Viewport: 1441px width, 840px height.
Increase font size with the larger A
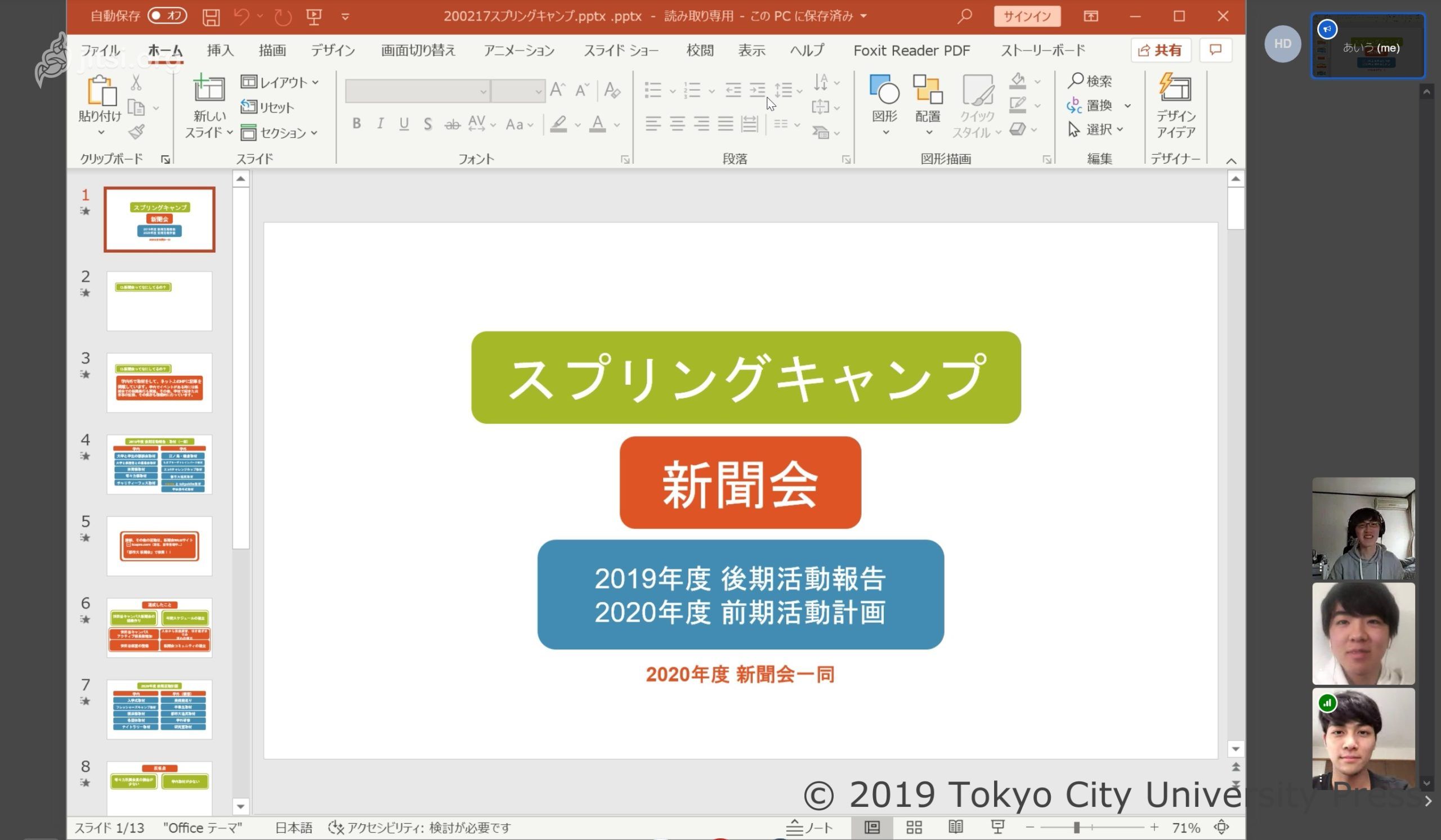[x=557, y=89]
